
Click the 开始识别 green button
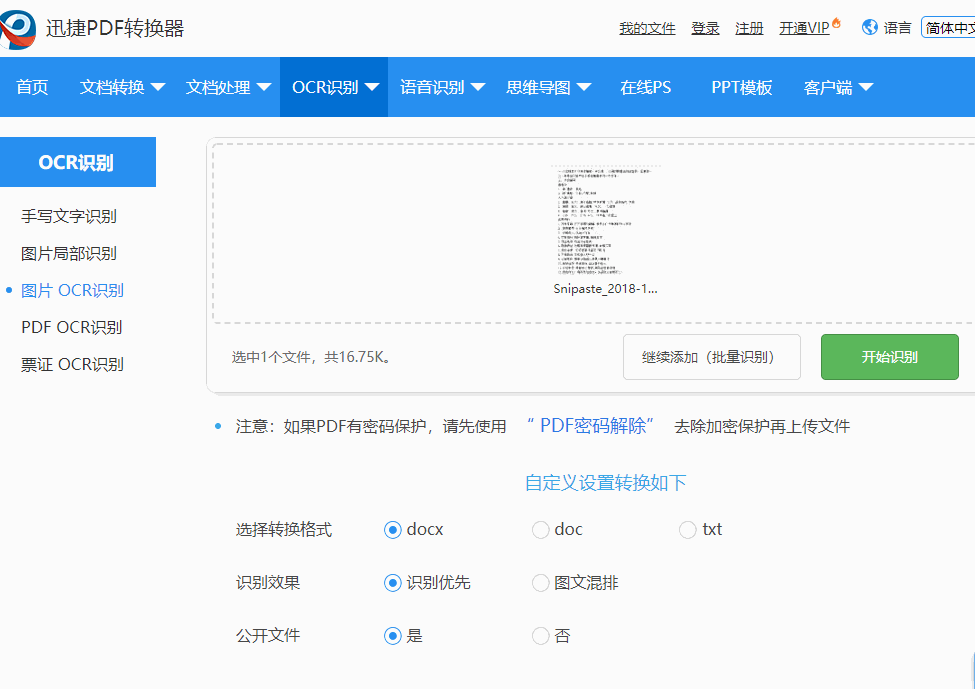coord(889,357)
